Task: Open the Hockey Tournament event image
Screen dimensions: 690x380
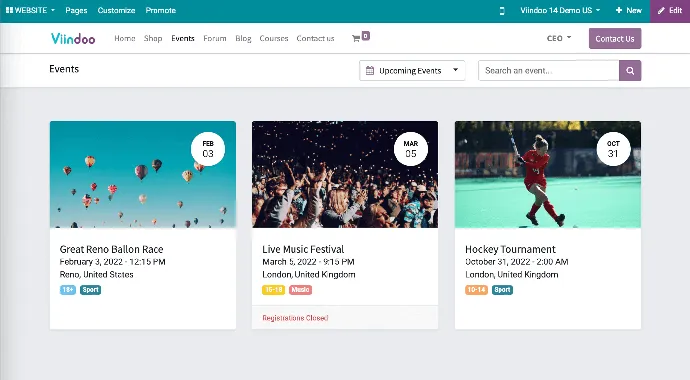Action: click(548, 174)
